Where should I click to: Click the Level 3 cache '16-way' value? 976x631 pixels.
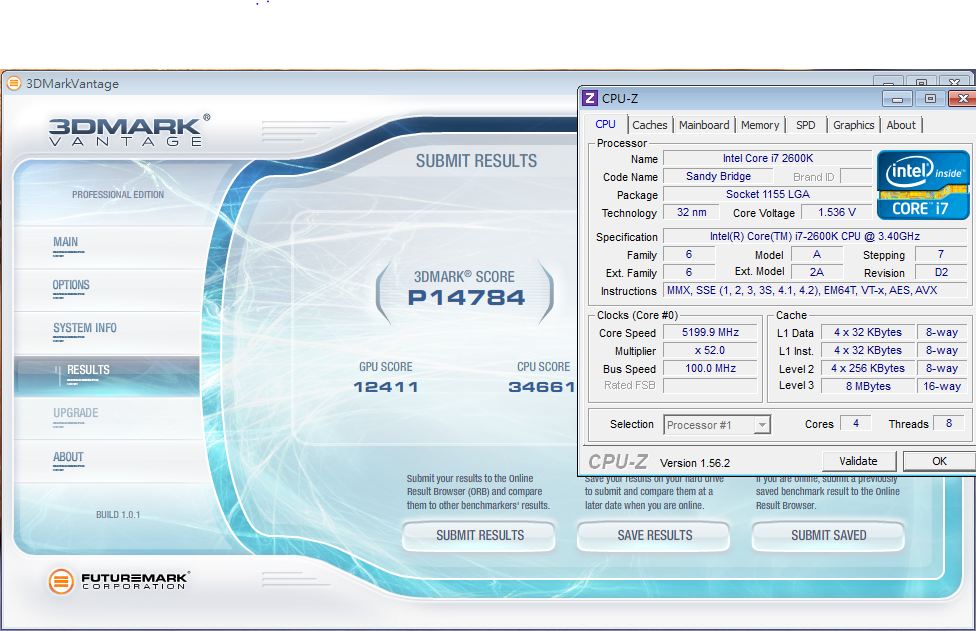[942, 386]
